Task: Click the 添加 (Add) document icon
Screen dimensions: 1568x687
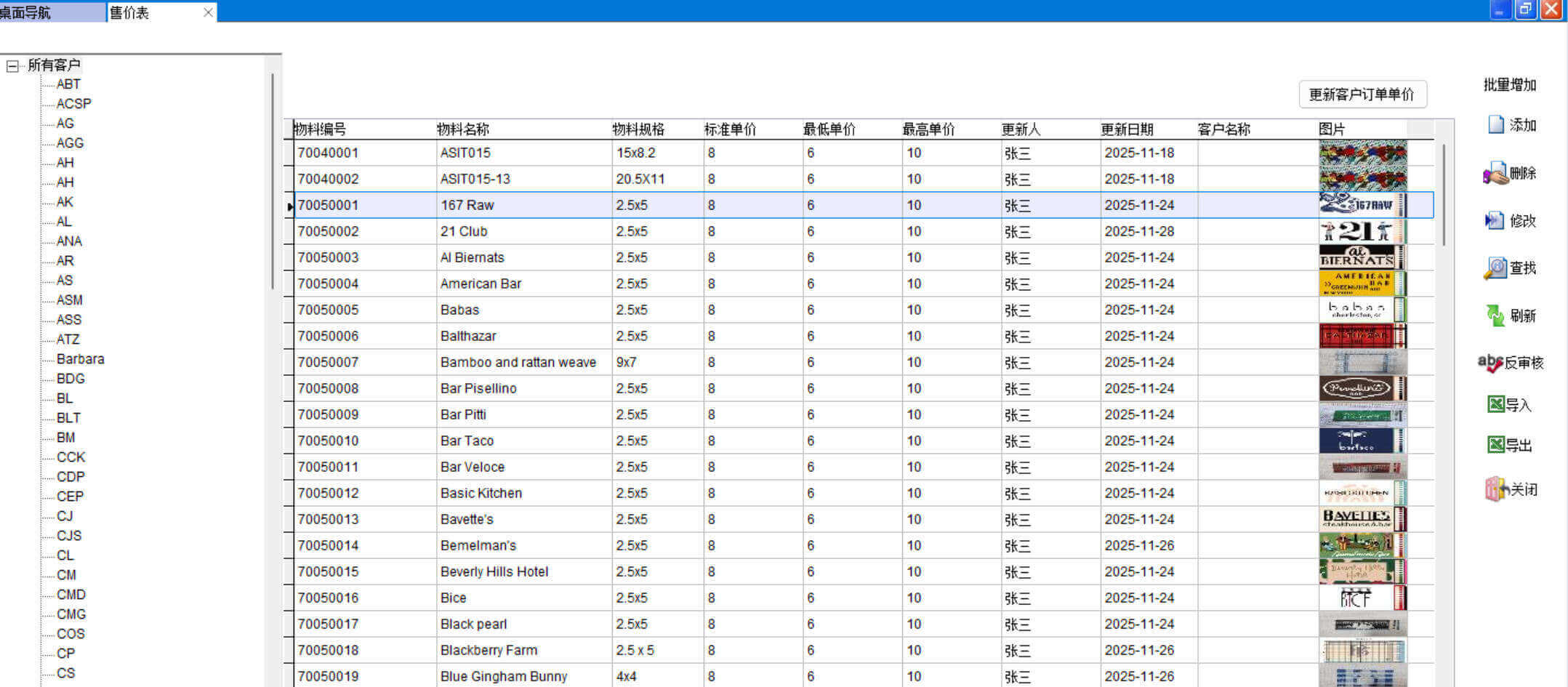Action: click(1495, 125)
